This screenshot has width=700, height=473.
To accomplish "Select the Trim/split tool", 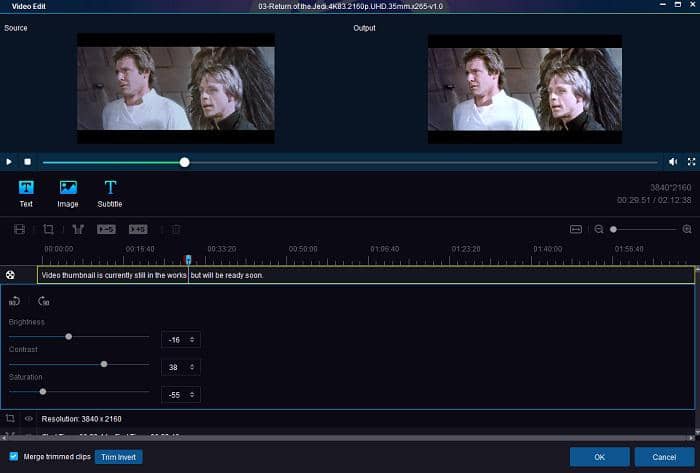I will (78, 229).
